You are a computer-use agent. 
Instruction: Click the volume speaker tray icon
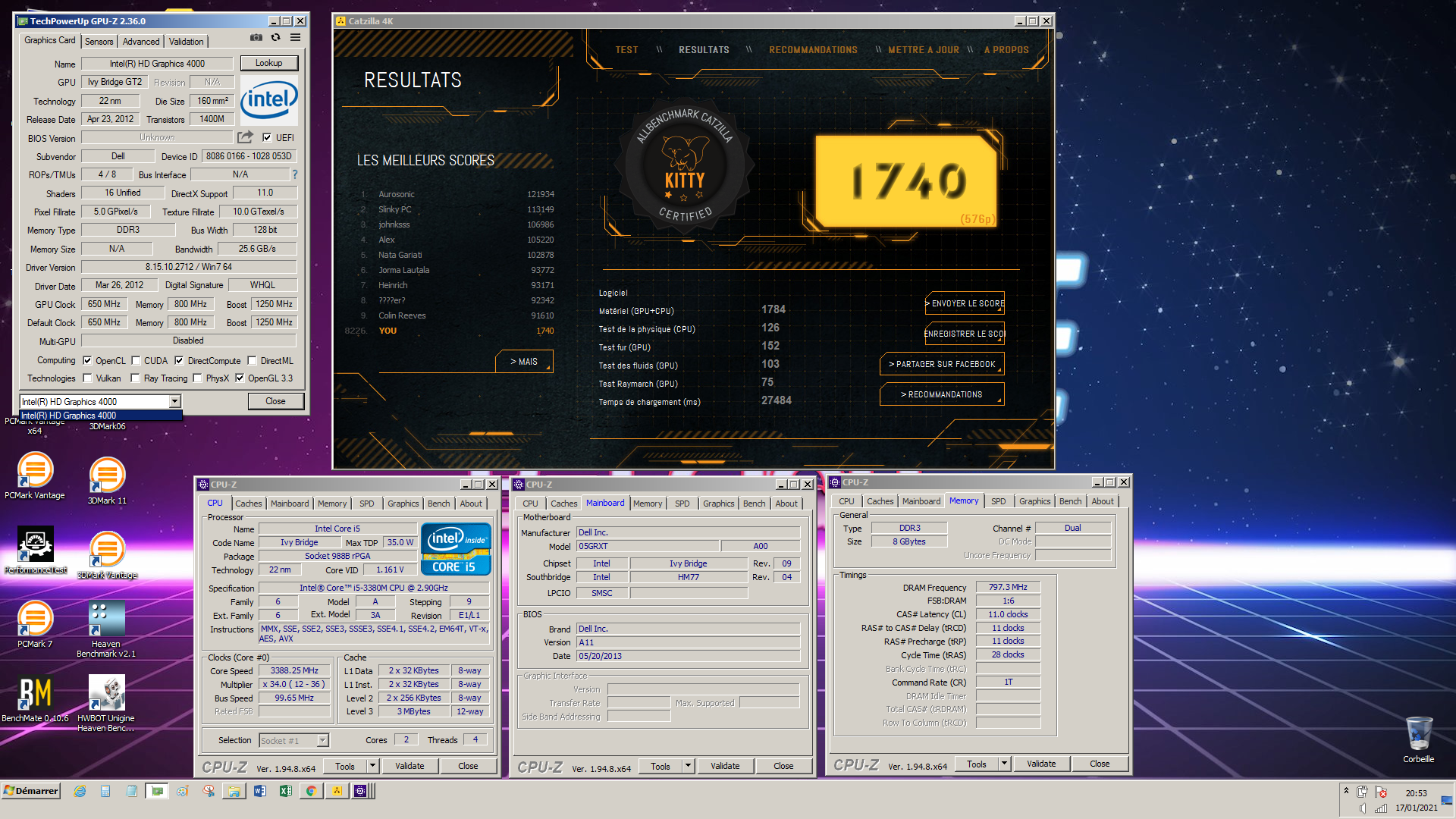pyautogui.click(x=1363, y=808)
